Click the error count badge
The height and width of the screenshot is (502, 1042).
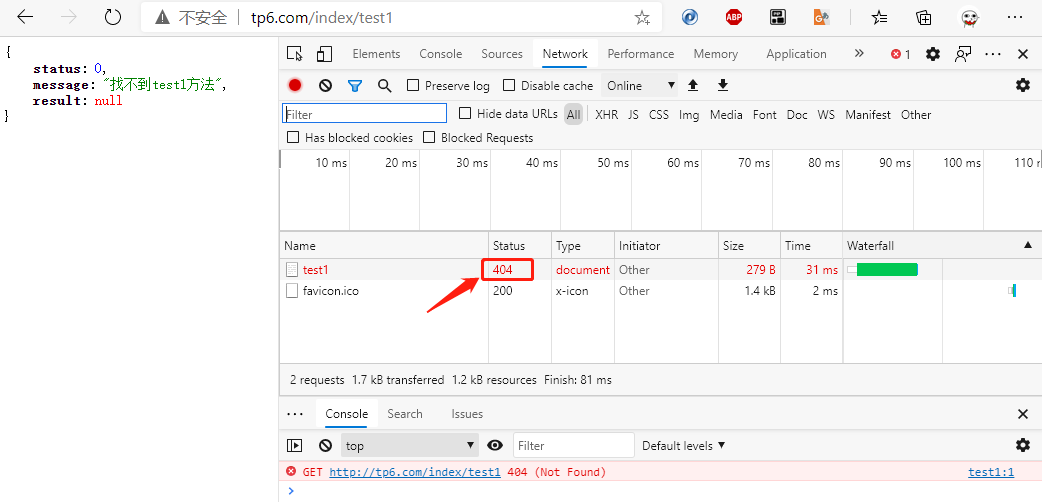(900, 55)
